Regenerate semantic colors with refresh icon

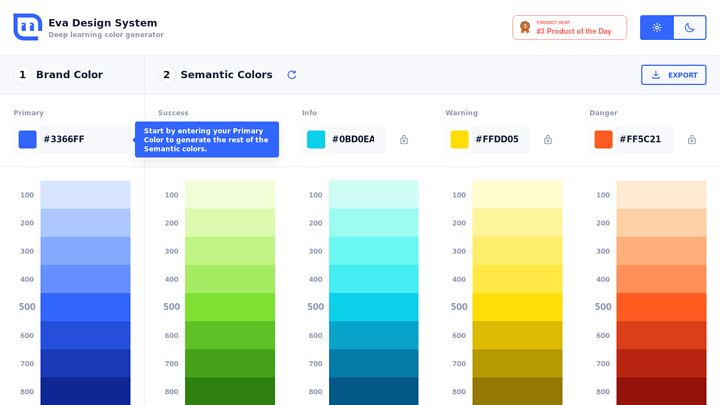pyautogui.click(x=292, y=75)
